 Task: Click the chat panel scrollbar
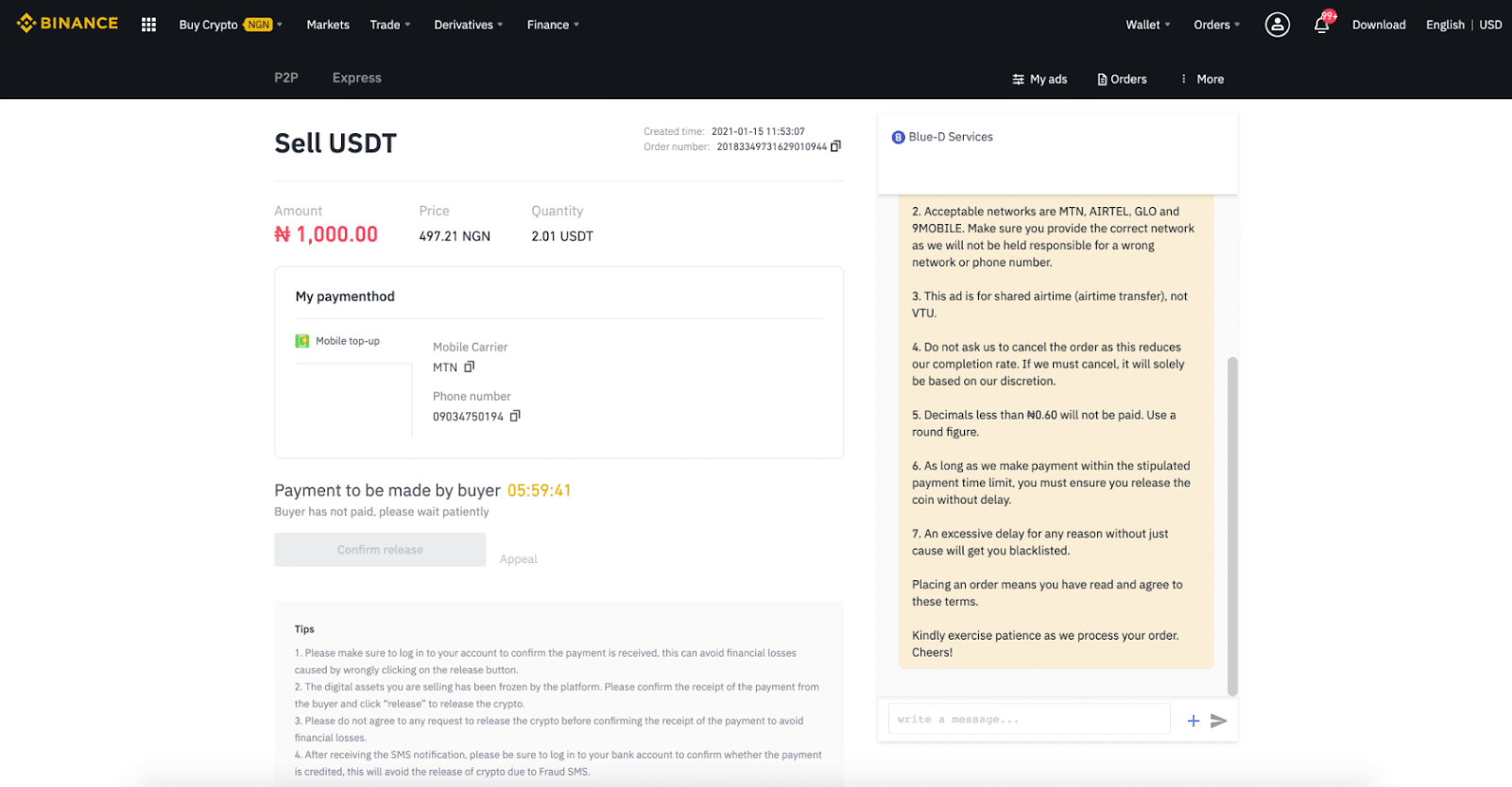pos(1232,526)
